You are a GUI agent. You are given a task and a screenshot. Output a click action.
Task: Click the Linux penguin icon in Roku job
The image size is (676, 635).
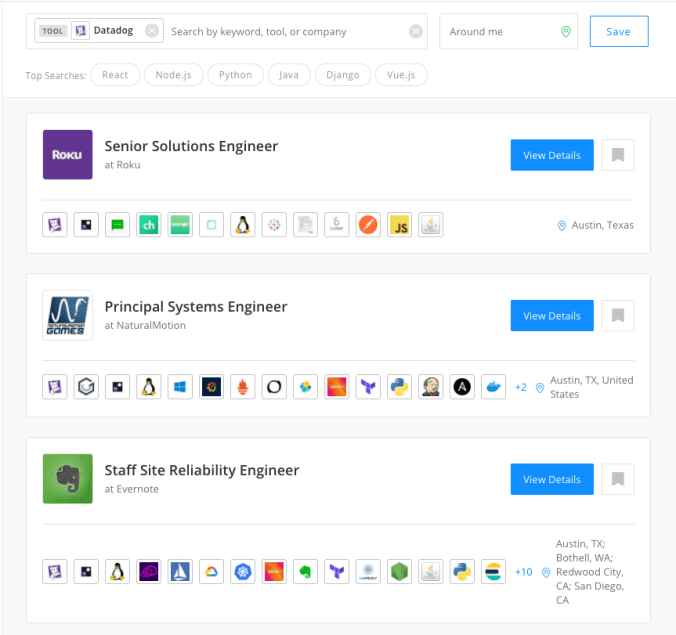(x=243, y=225)
